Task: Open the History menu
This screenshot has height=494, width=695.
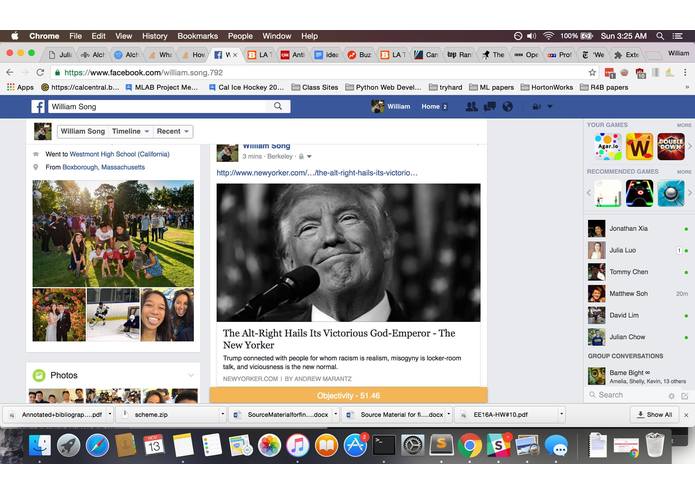Action: (155, 36)
